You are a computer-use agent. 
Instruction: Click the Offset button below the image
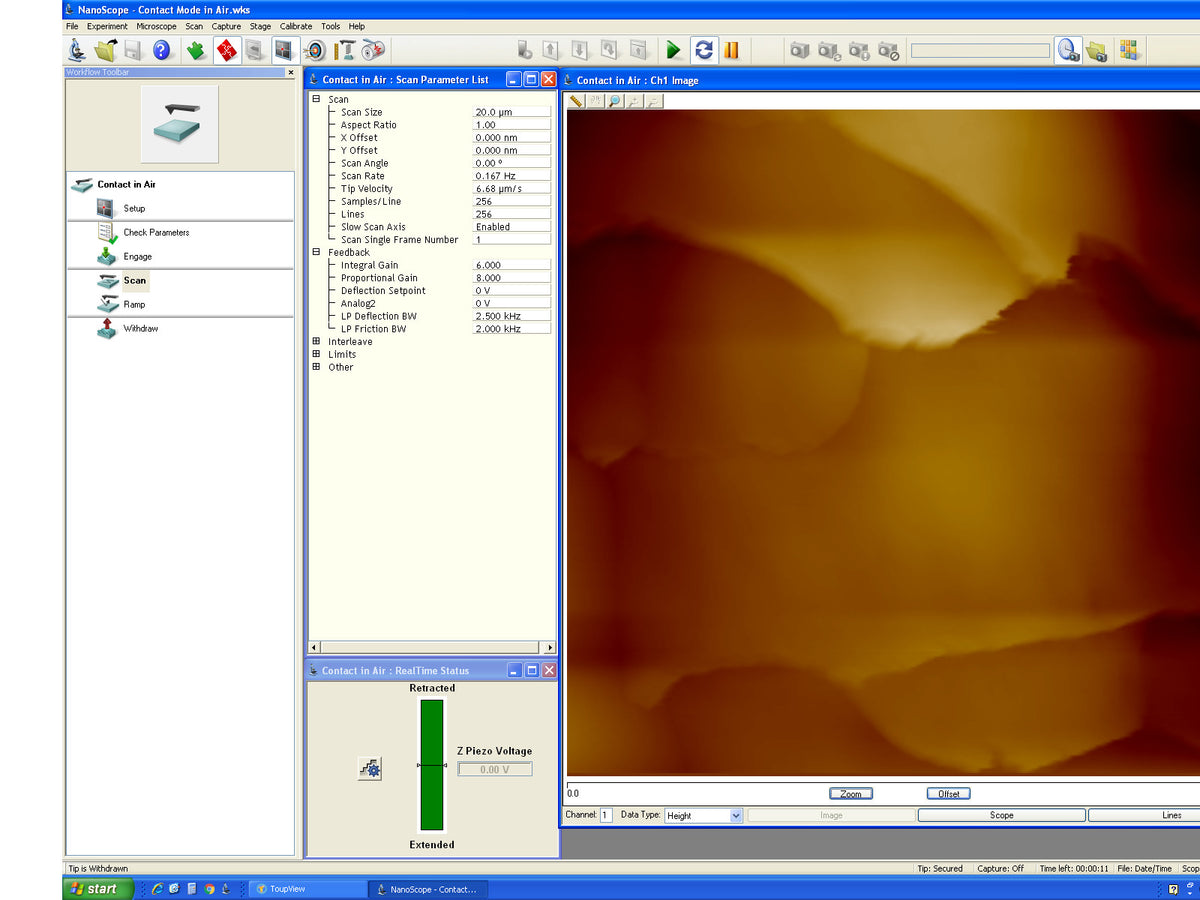click(949, 794)
